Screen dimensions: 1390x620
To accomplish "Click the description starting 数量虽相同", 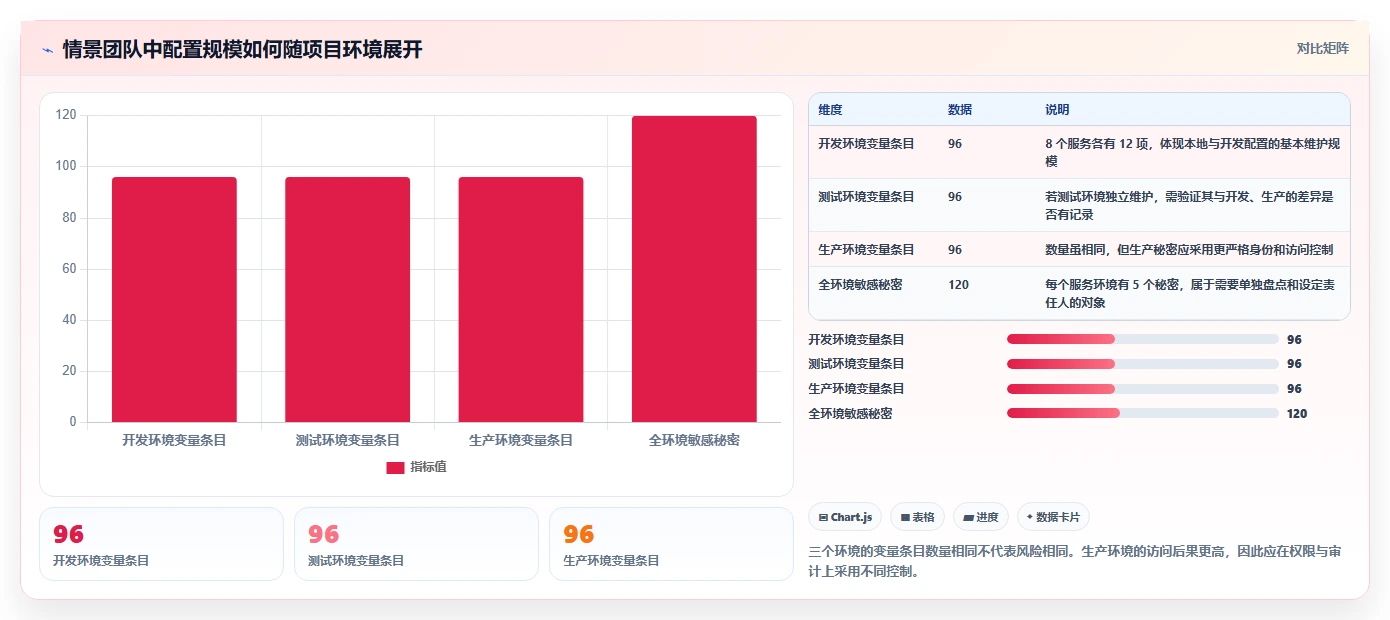I will [x=1189, y=250].
